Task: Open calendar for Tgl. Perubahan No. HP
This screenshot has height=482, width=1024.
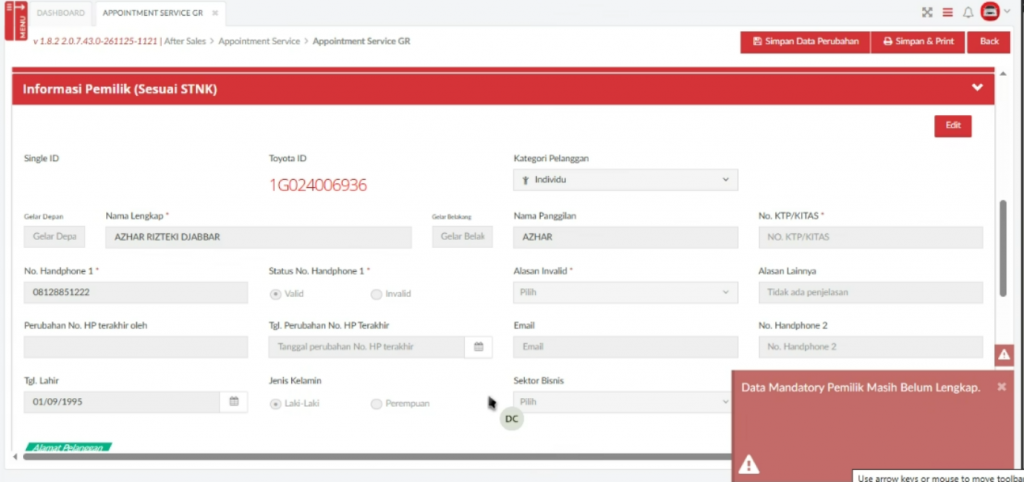Action: click(x=479, y=347)
